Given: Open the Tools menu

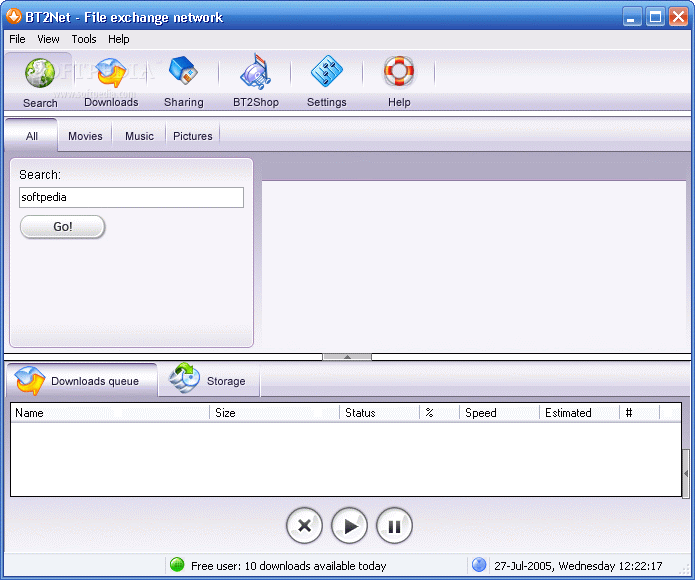Looking at the screenshot, I should 84,39.
